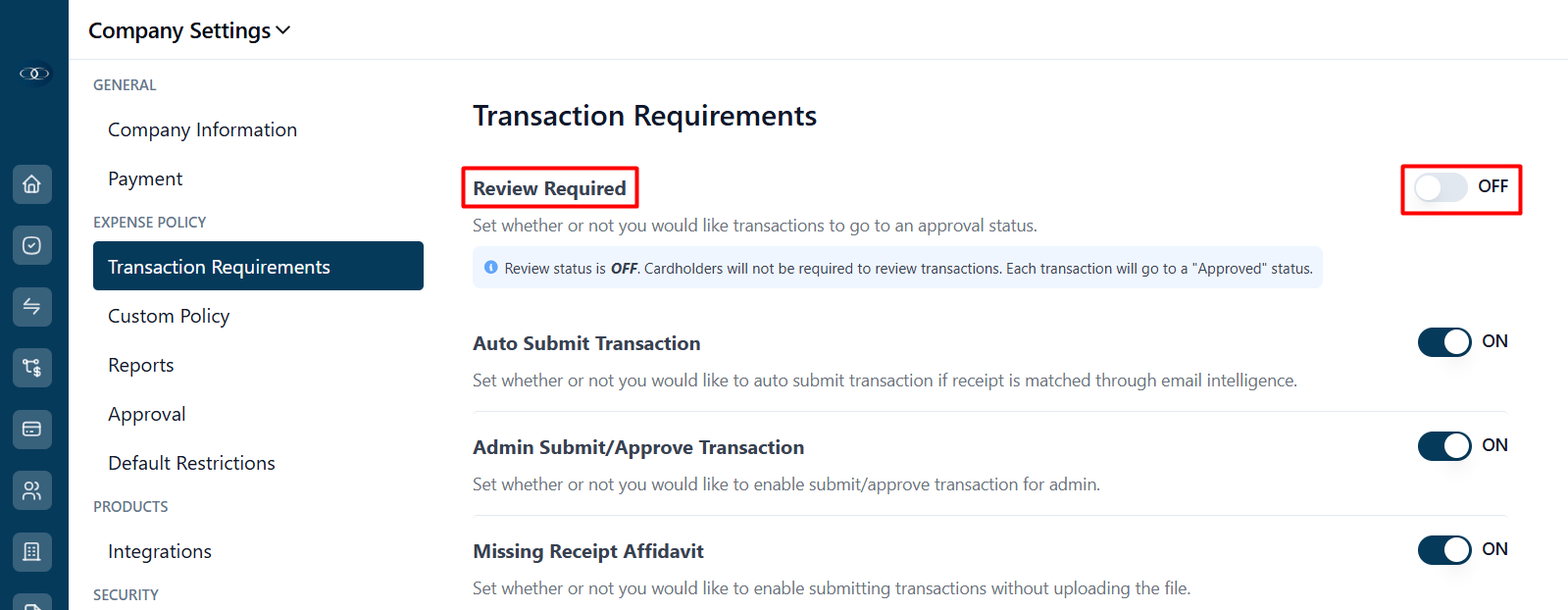Switch off Missing Receipt Affidavit toggle
The image size is (1568, 610).
[x=1444, y=550]
